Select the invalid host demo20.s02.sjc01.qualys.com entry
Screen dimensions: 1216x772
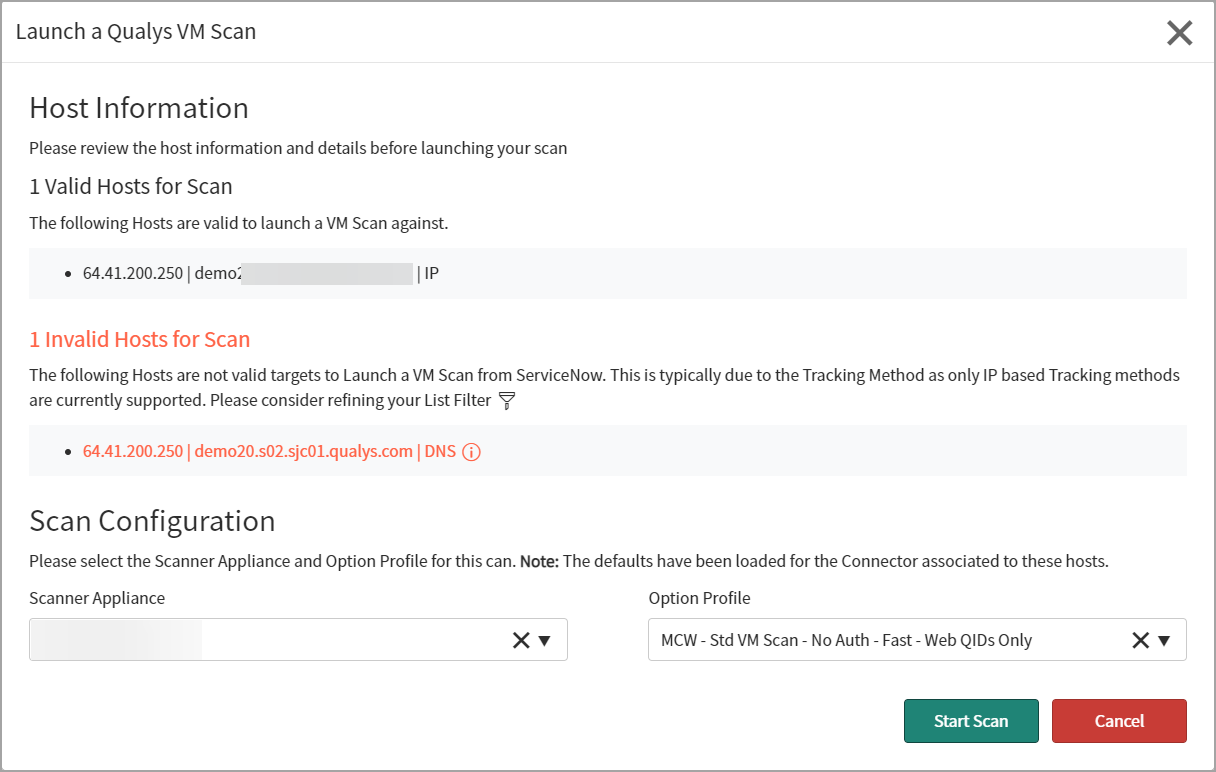point(269,451)
